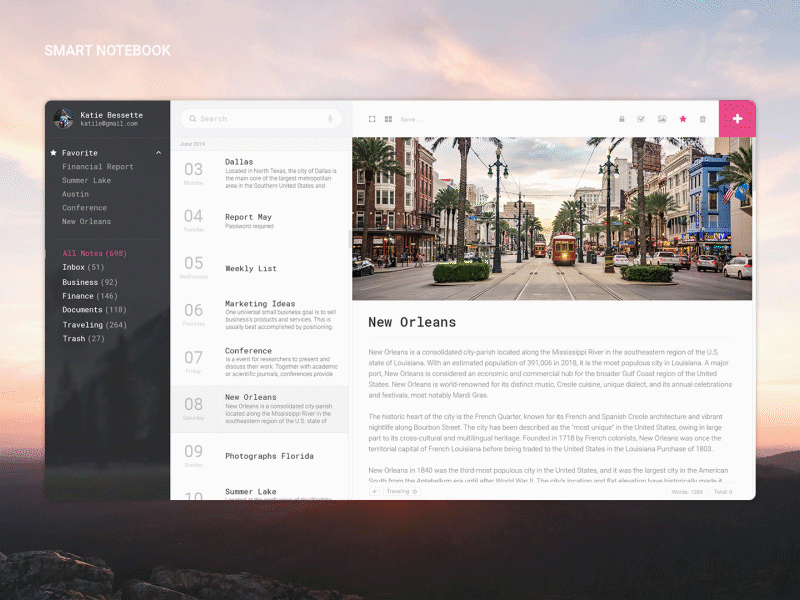The width and height of the screenshot is (800, 600).
Task: Select the Documents (118) folder
Action: 94,310
